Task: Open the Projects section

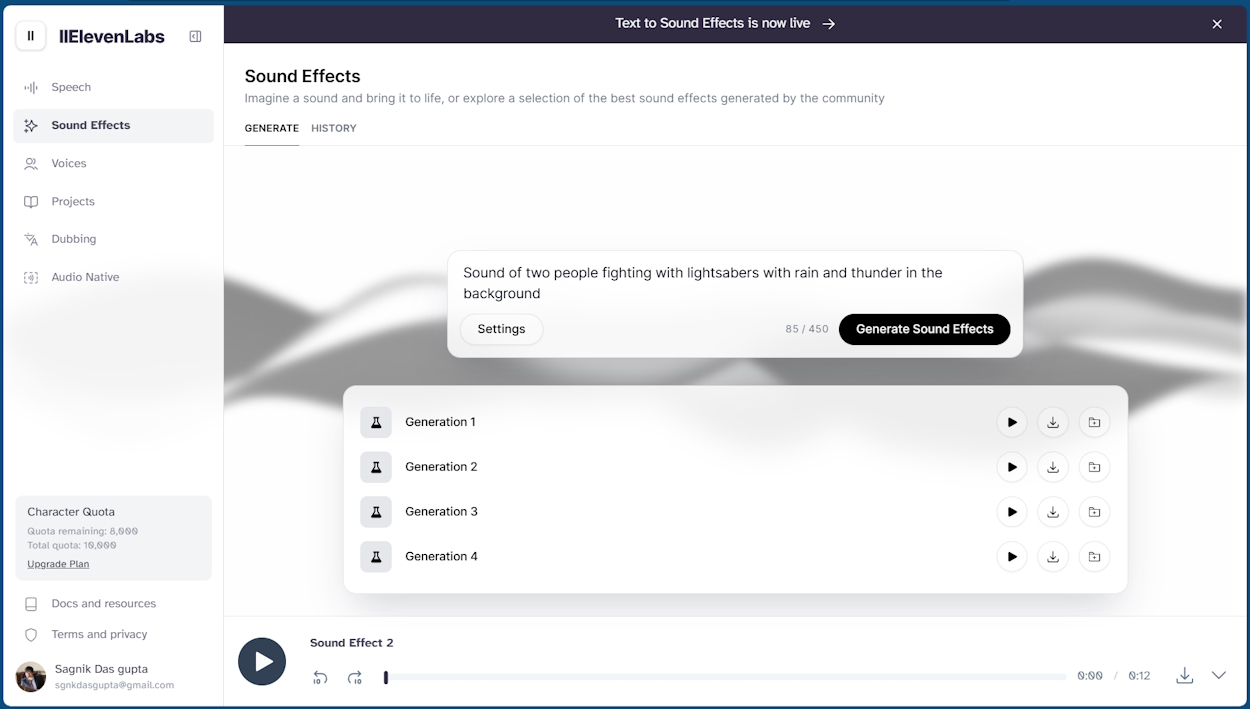Action: pos(71,201)
